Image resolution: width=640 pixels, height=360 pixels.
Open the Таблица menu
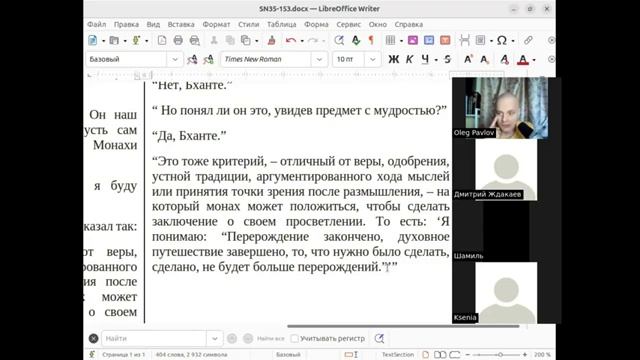(282, 24)
